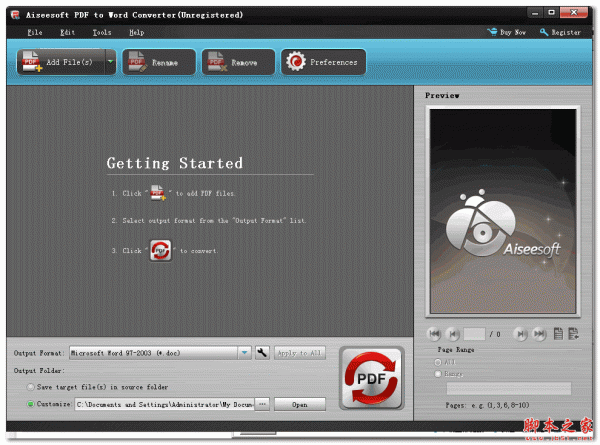The width and height of the screenshot is (600, 445).
Task: Start conversion with the large PDF button
Action: 371,378
